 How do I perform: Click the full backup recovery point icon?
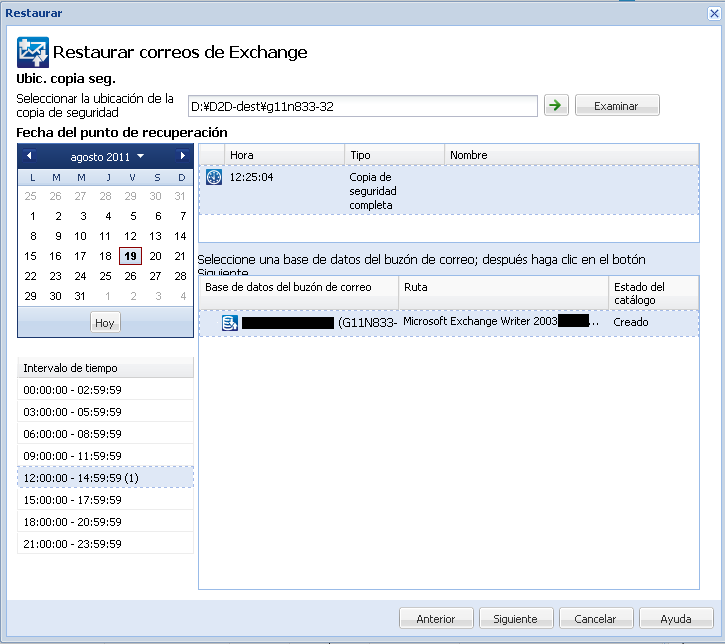coord(213,178)
